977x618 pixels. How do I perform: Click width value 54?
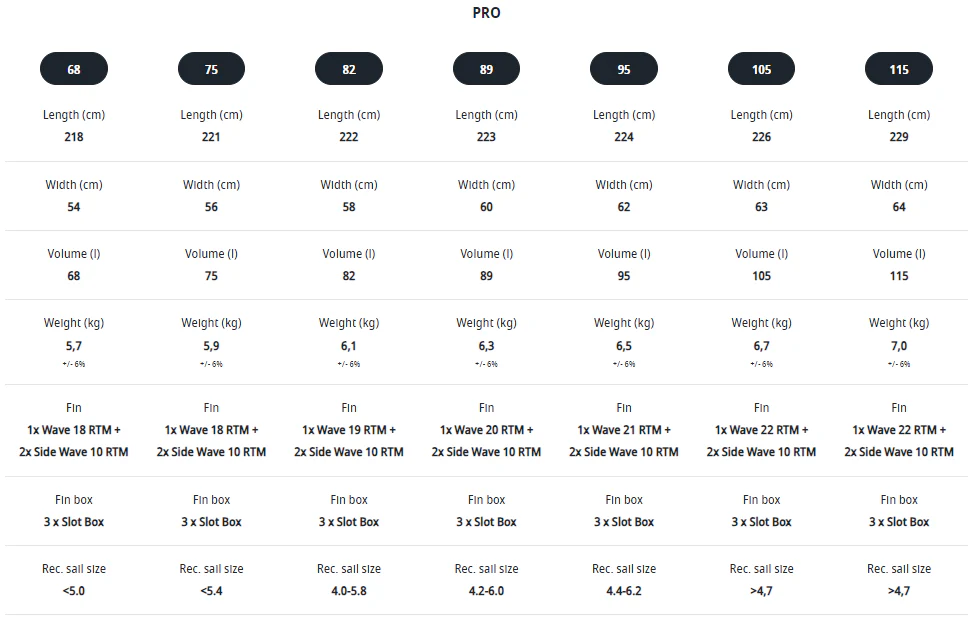pos(74,207)
